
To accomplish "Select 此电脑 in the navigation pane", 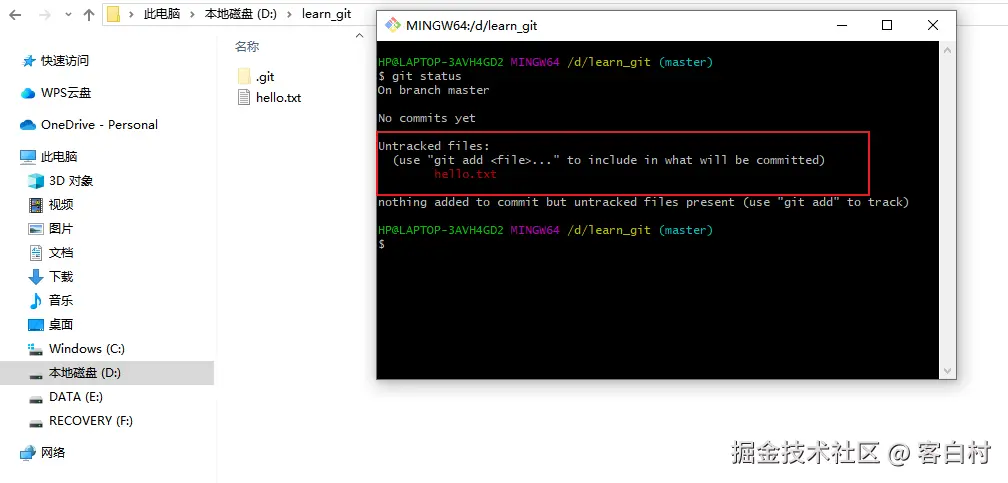I will (x=59, y=156).
